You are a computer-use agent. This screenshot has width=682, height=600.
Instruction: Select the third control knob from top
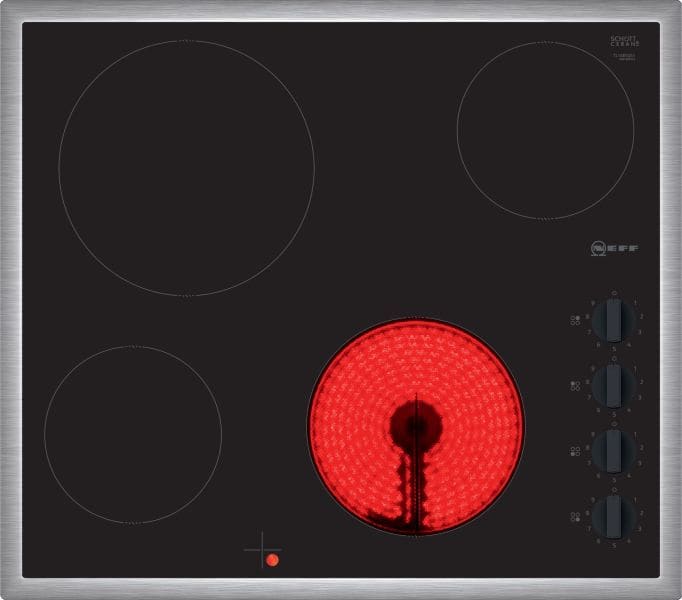(x=614, y=451)
